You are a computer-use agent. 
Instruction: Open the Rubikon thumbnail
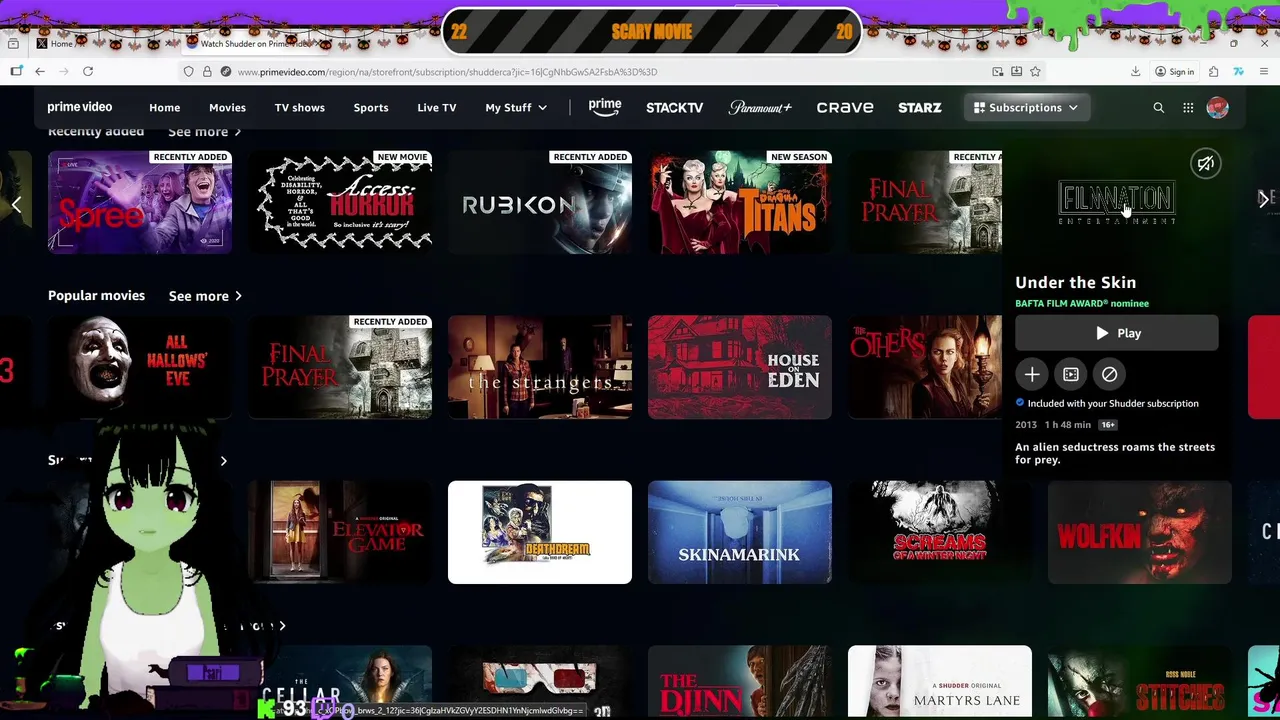pyautogui.click(x=540, y=202)
